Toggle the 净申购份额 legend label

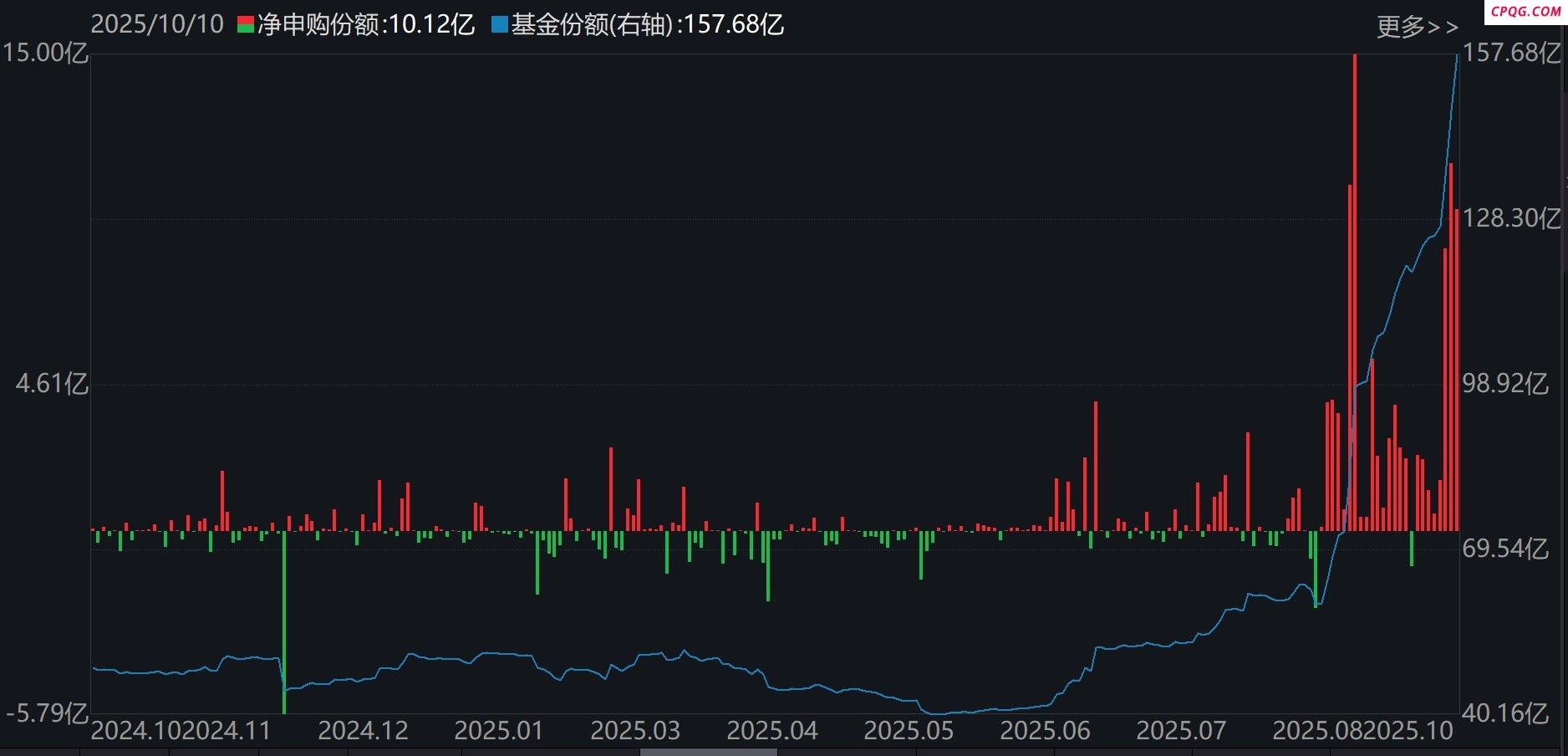click(x=366, y=24)
